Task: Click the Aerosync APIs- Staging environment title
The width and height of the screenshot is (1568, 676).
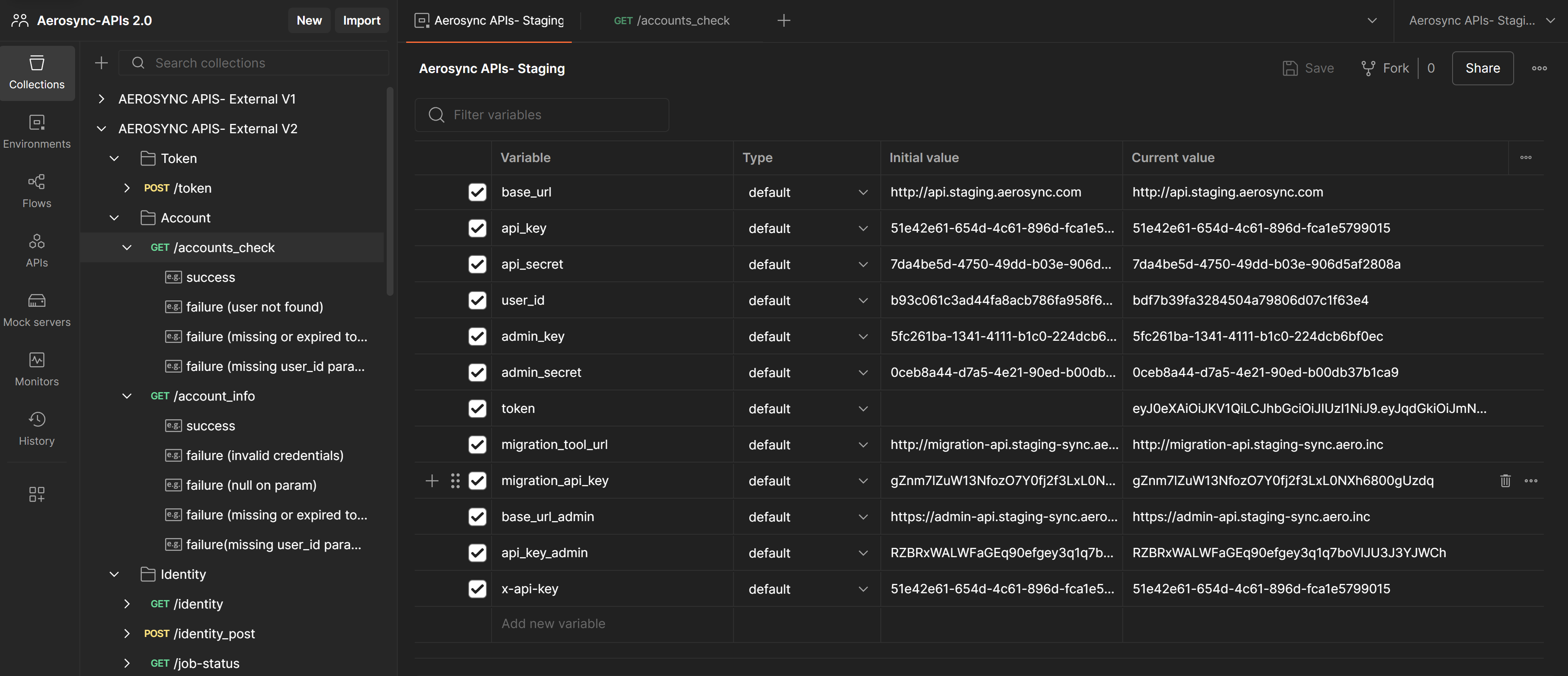Action: coord(492,69)
